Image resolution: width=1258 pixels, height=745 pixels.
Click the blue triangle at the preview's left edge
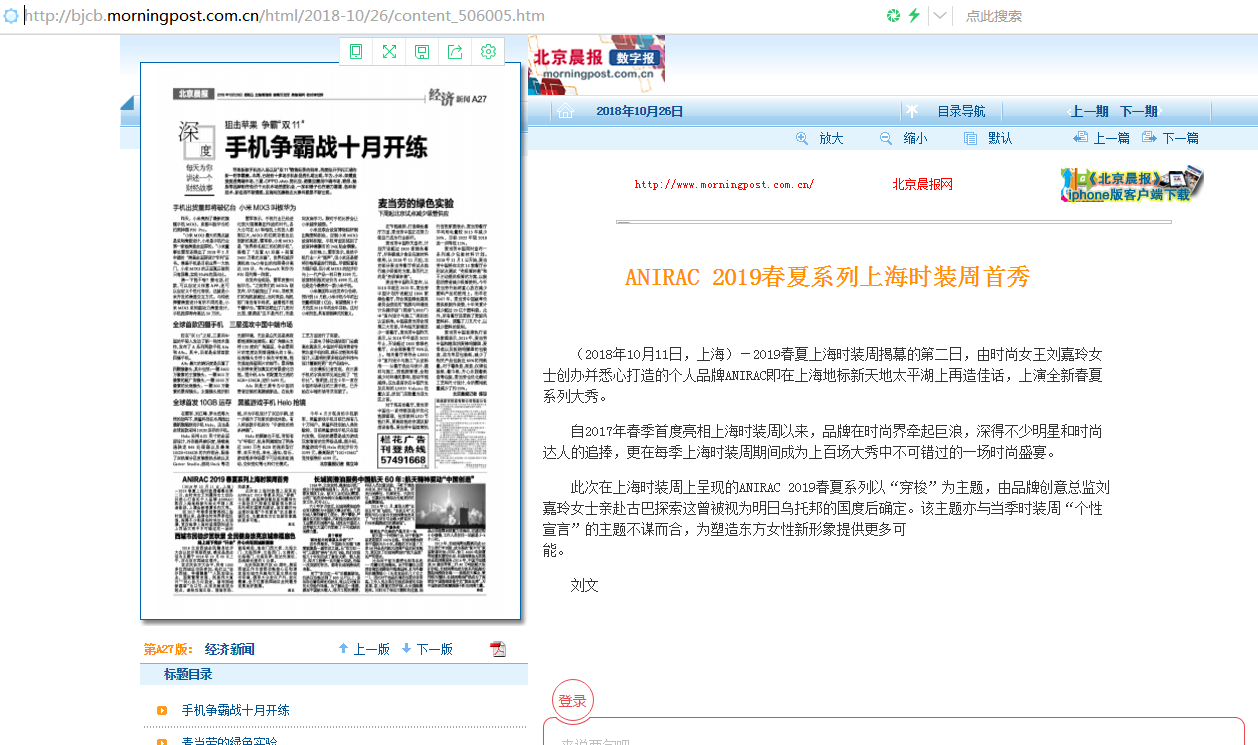127,102
